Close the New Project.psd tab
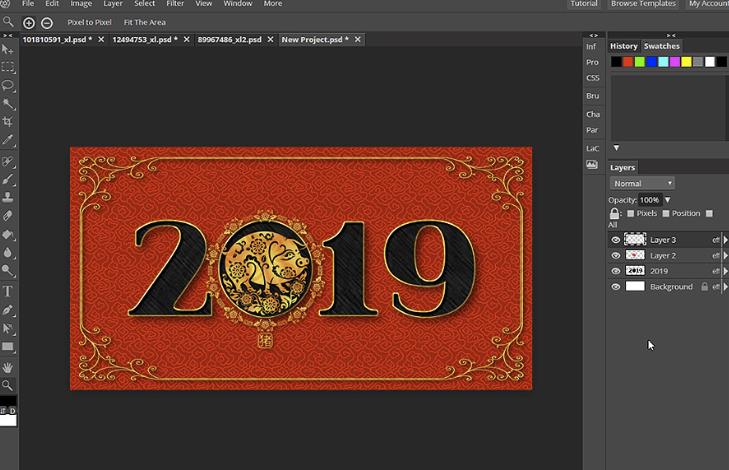Image resolution: width=729 pixels, height=470 pixels. [x=358, y=40]
